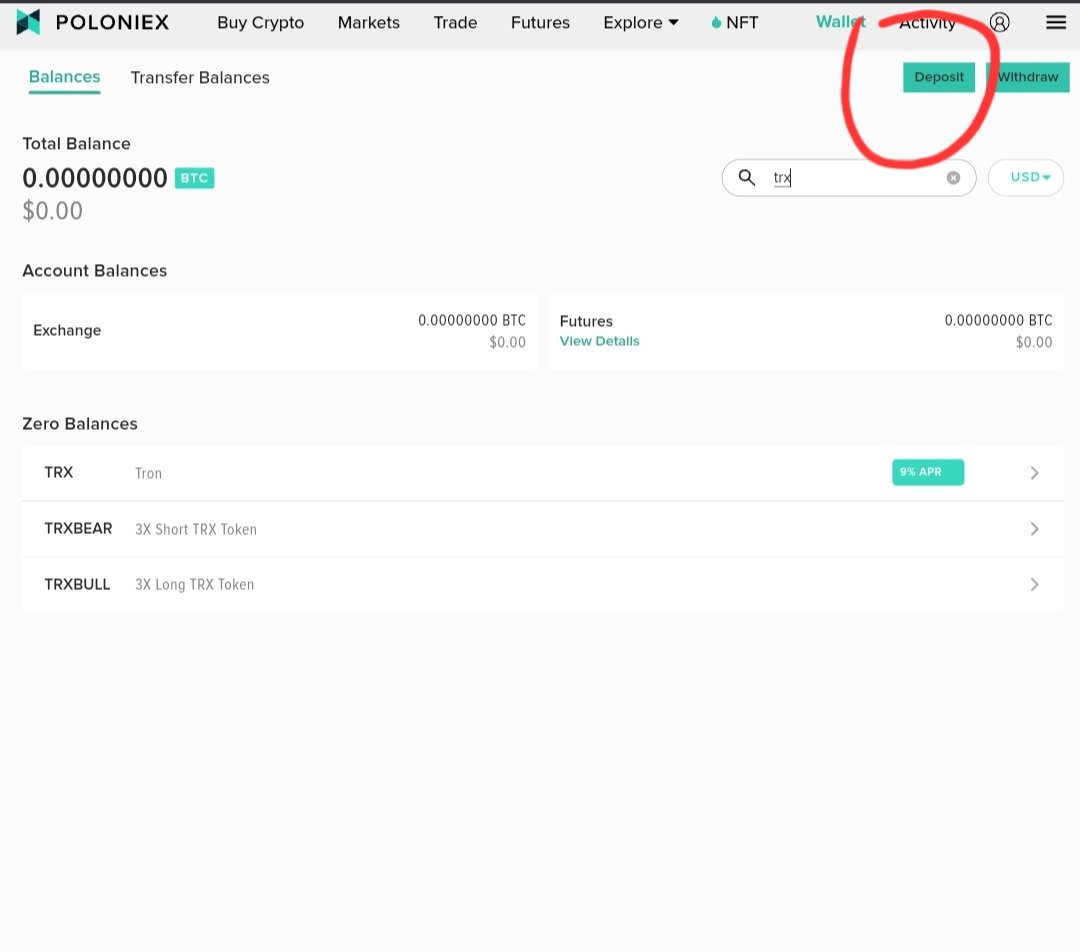Click Futures 0.00000000 BTC amount
Screen dimensions: 1080x952
(x=998, y=320)
